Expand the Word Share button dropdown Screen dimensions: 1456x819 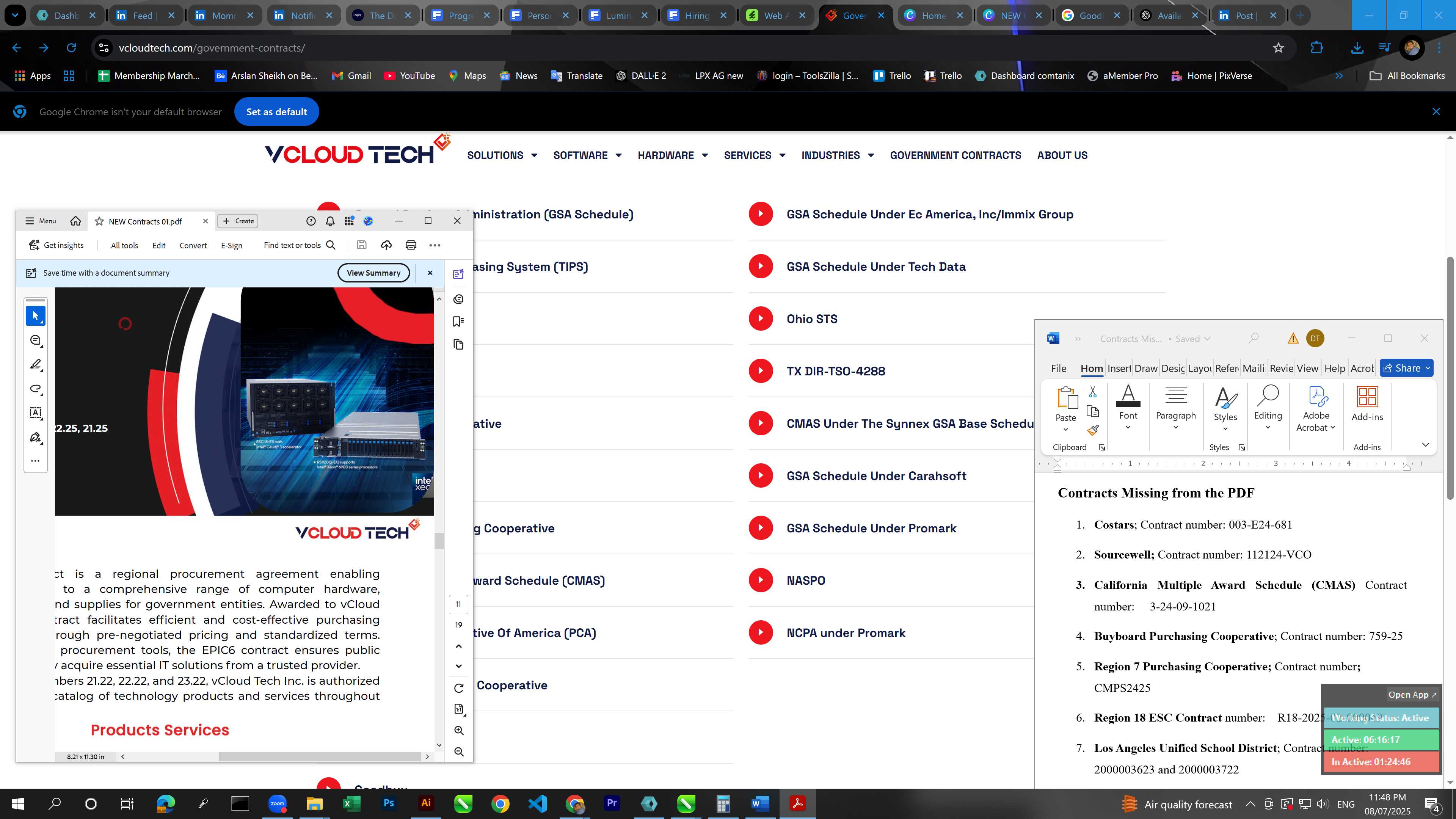[1428, 368]
